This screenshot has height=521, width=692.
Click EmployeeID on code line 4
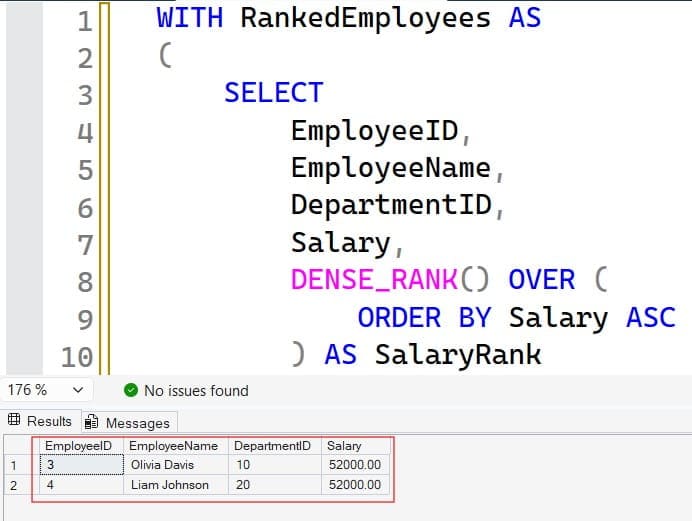[x=375, y=131]
